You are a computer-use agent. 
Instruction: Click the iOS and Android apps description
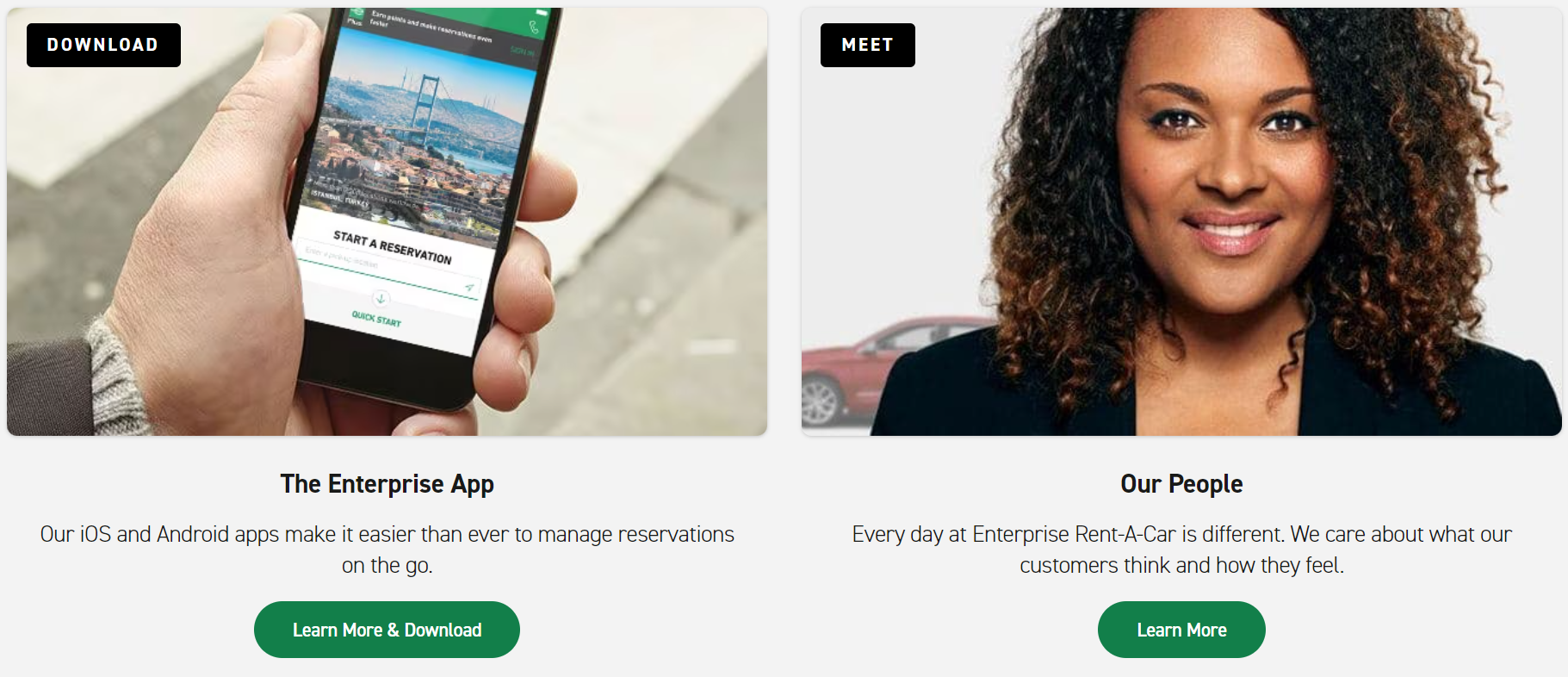coord(387,550)
